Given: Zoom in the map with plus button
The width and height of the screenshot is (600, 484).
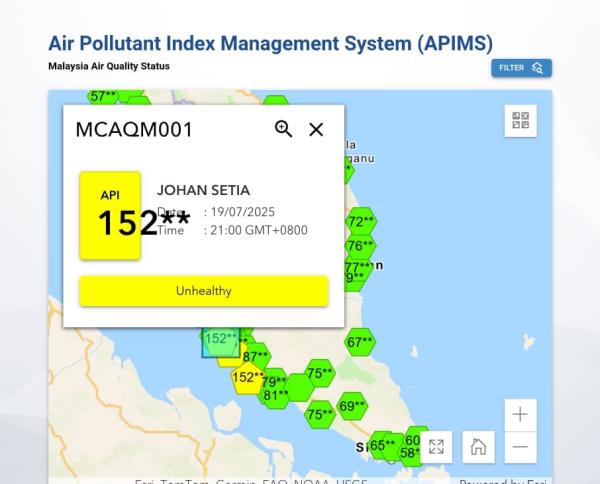Looking at the screenshot, I should 520,414.
